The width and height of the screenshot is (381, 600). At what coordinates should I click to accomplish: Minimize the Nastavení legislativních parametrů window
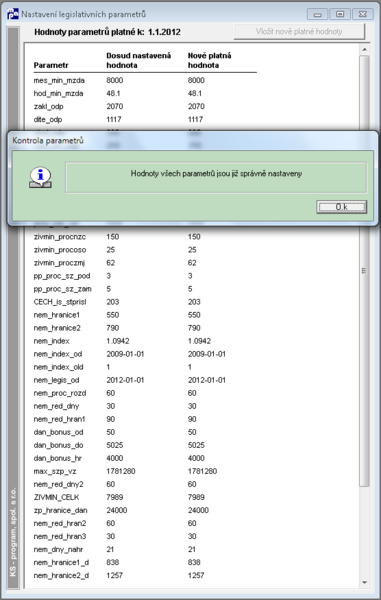pos(317,14)
